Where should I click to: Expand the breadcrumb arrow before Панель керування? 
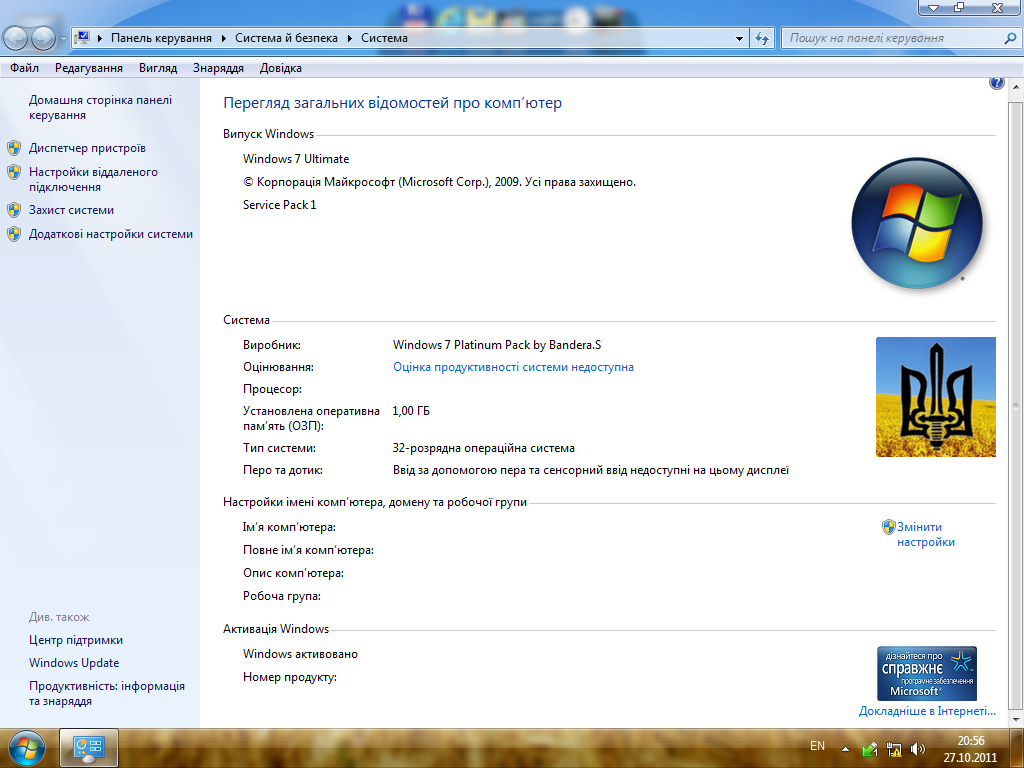(x=100, y=39)
